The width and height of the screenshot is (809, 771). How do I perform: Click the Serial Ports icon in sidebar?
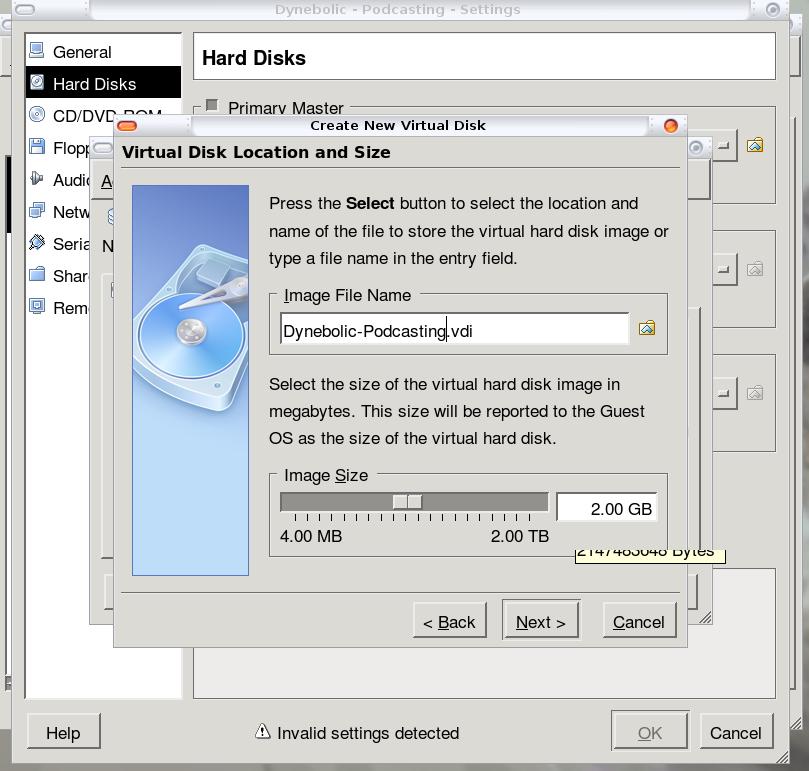point(38,243)
